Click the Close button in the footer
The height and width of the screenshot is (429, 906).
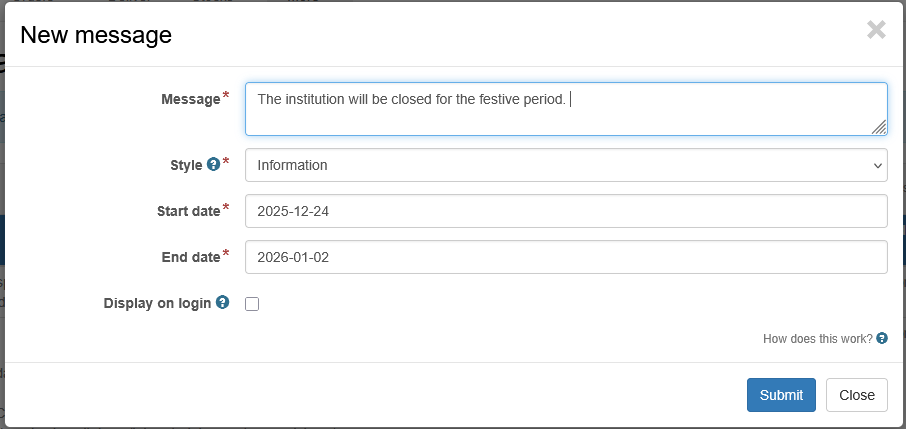click(x=857, y=395)
